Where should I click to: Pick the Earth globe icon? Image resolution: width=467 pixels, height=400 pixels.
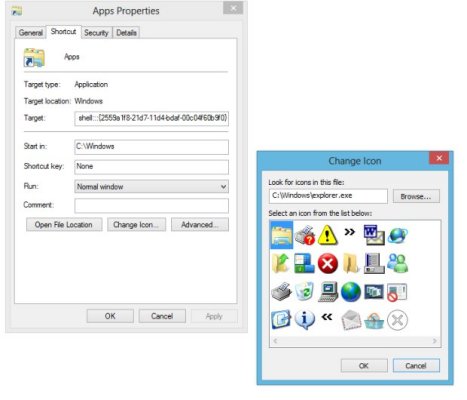(351, 292)
